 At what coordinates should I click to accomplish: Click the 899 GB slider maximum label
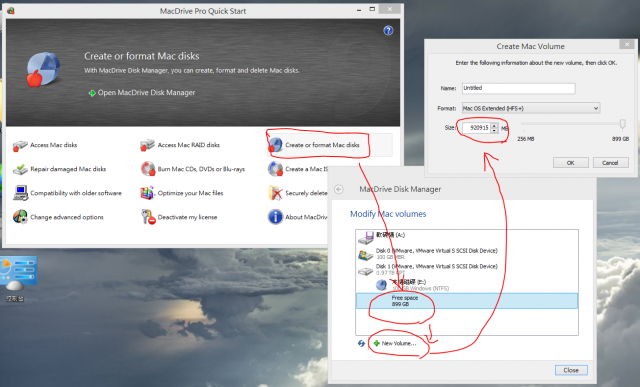tap(620, 139)
